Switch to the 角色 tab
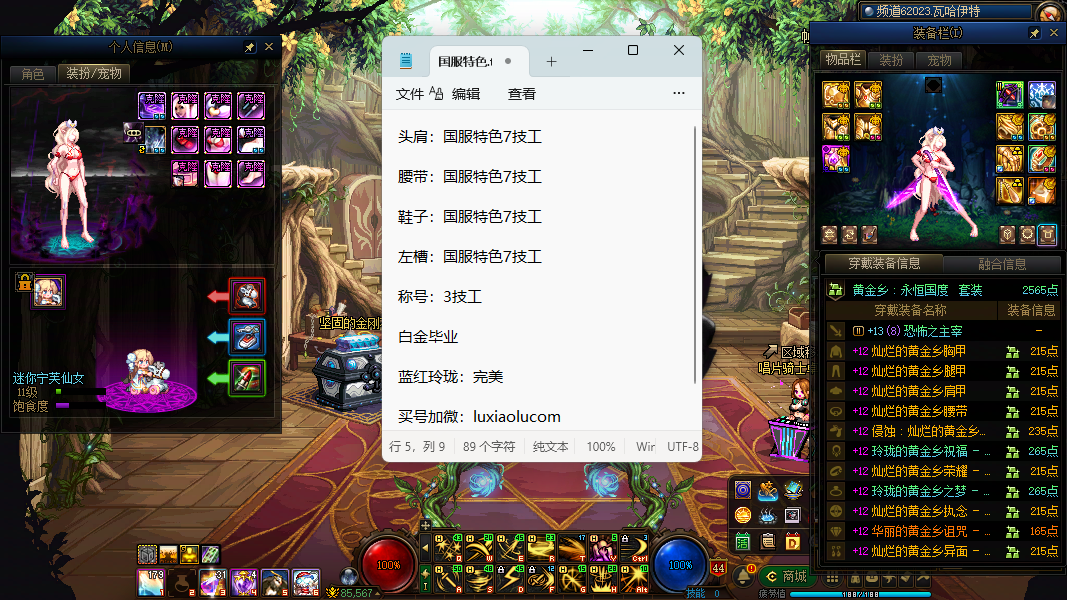The width and height of the screenshot is (1067, 600). [x=32, y=74]
